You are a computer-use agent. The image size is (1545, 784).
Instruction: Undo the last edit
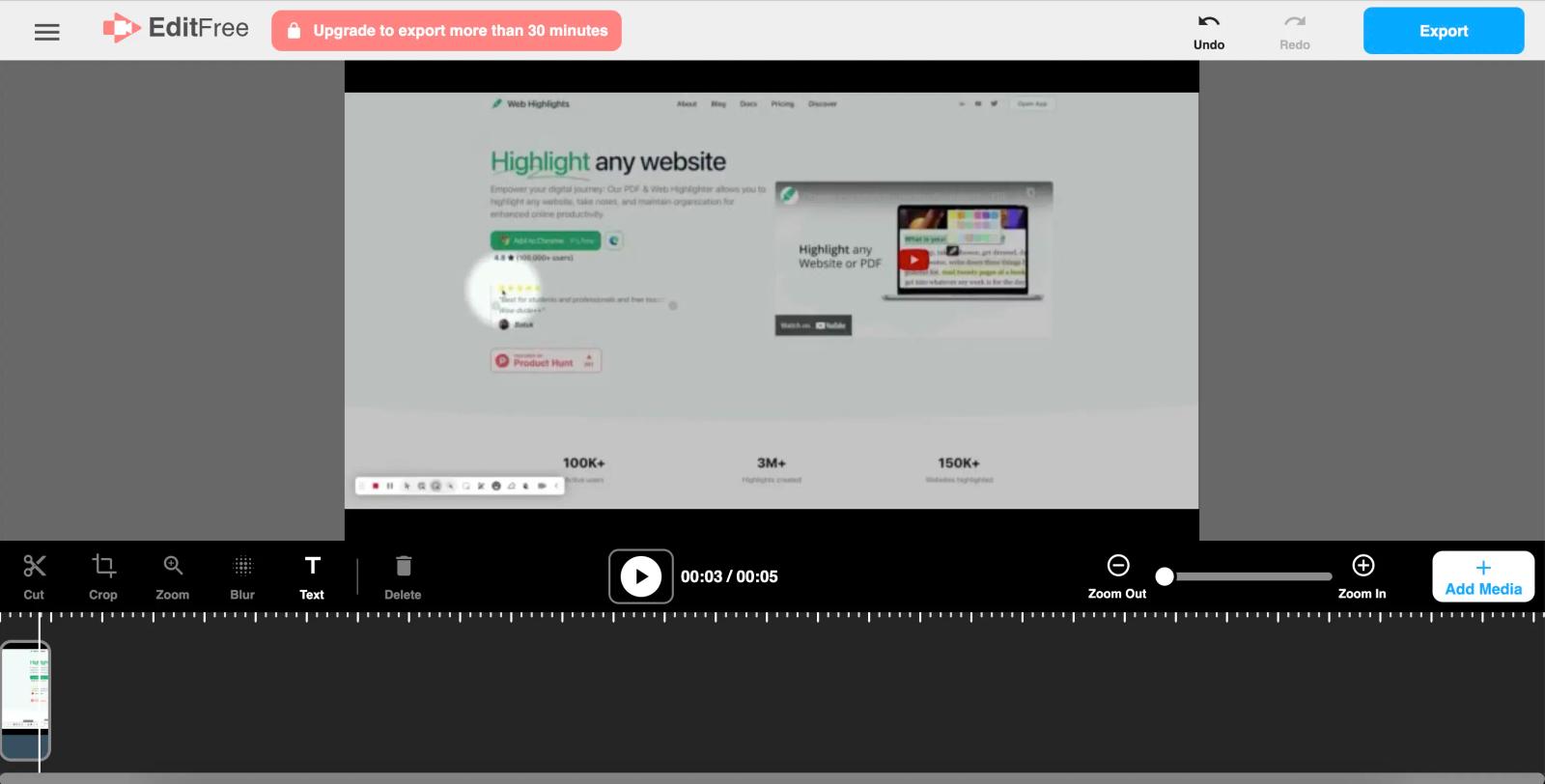[1208, 32]
